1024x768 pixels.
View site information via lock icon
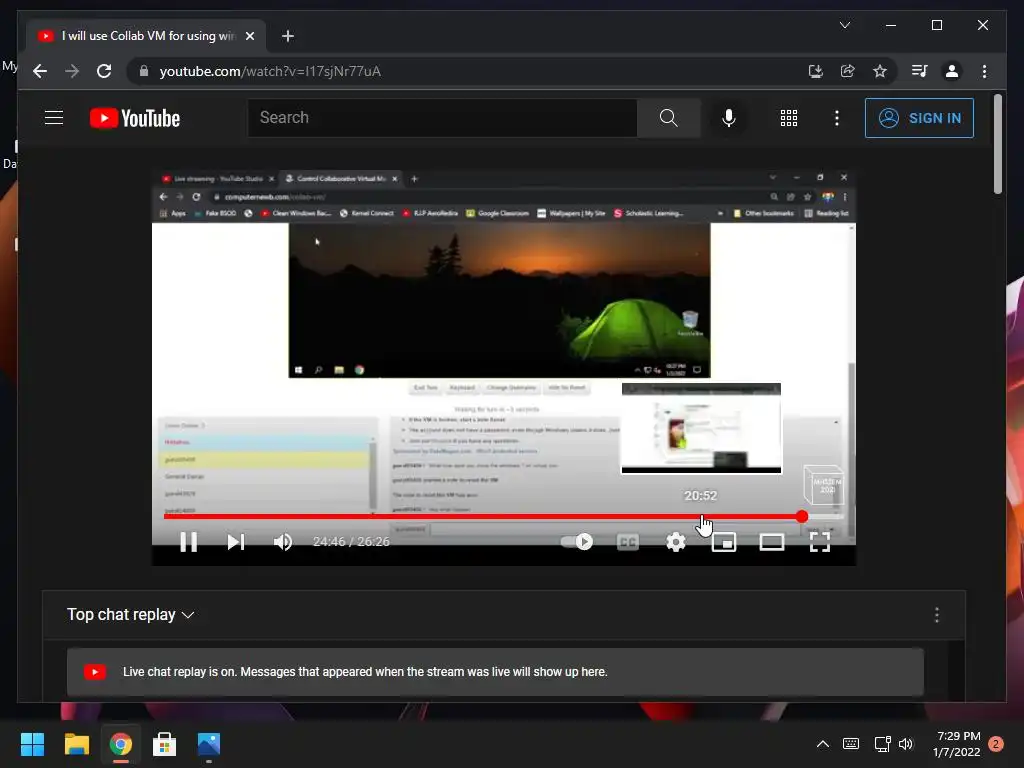[144, 71]
